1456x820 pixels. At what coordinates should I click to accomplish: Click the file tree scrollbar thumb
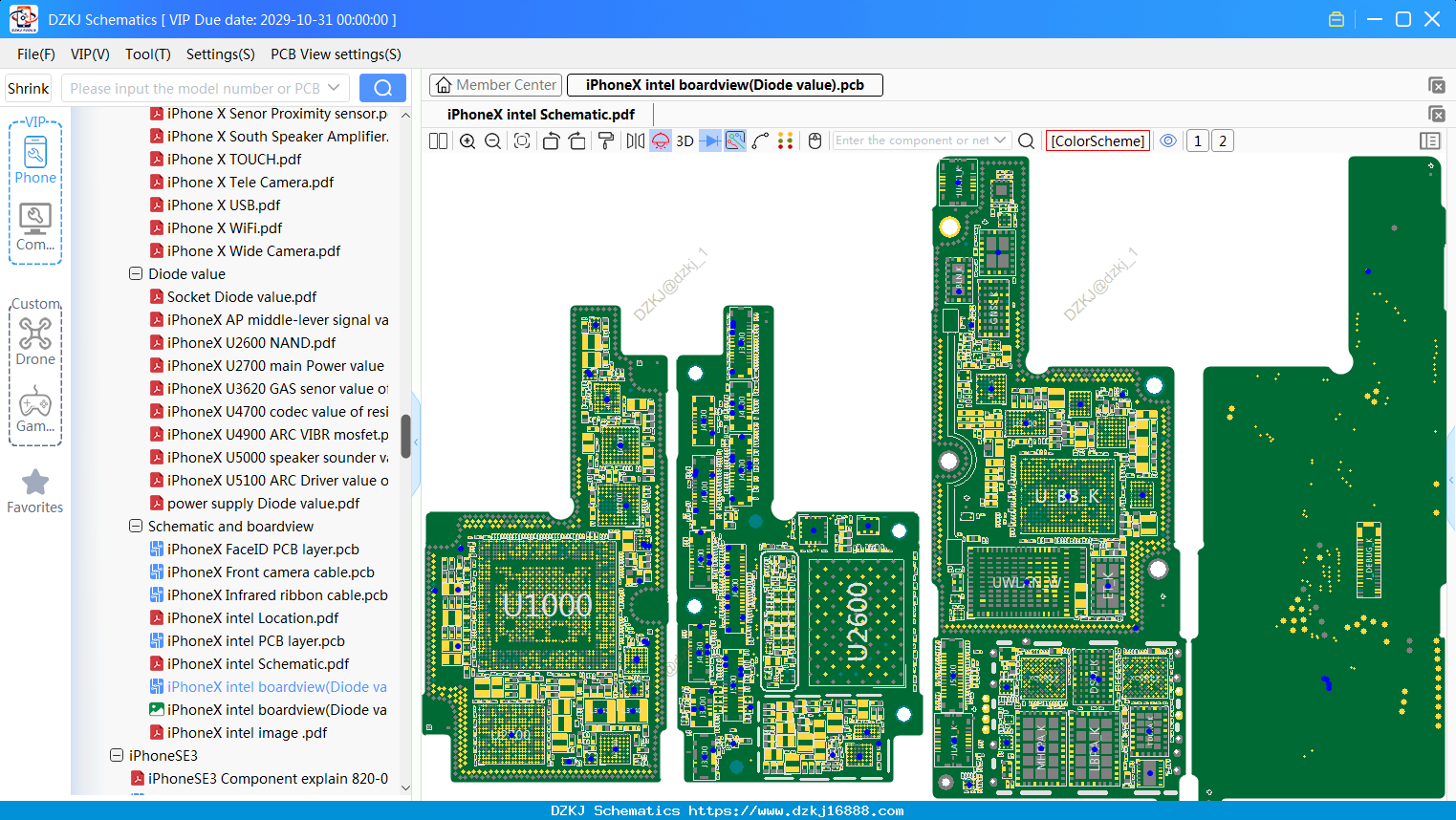coord(405,436)
